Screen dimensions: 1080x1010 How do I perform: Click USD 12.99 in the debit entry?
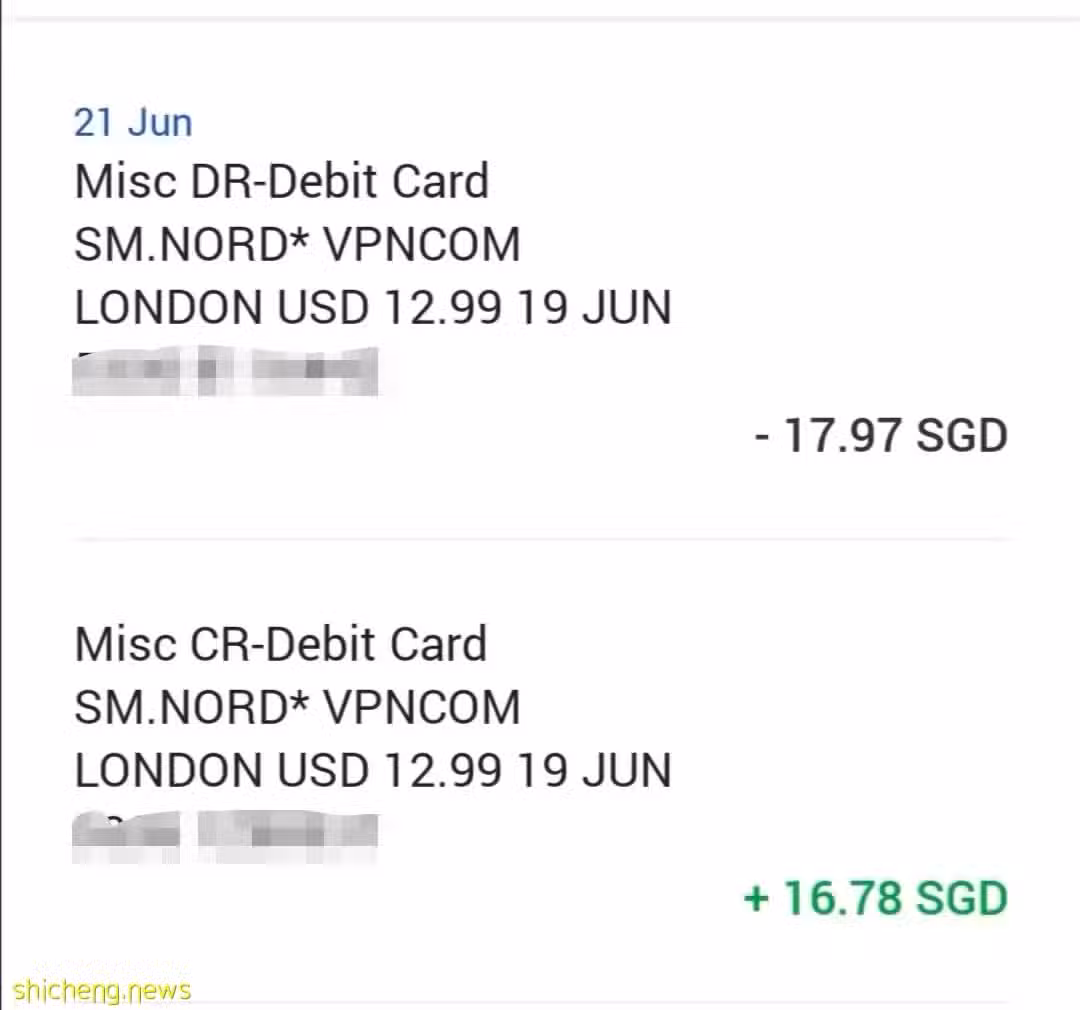pyautogui.click(x=389, y=307)
